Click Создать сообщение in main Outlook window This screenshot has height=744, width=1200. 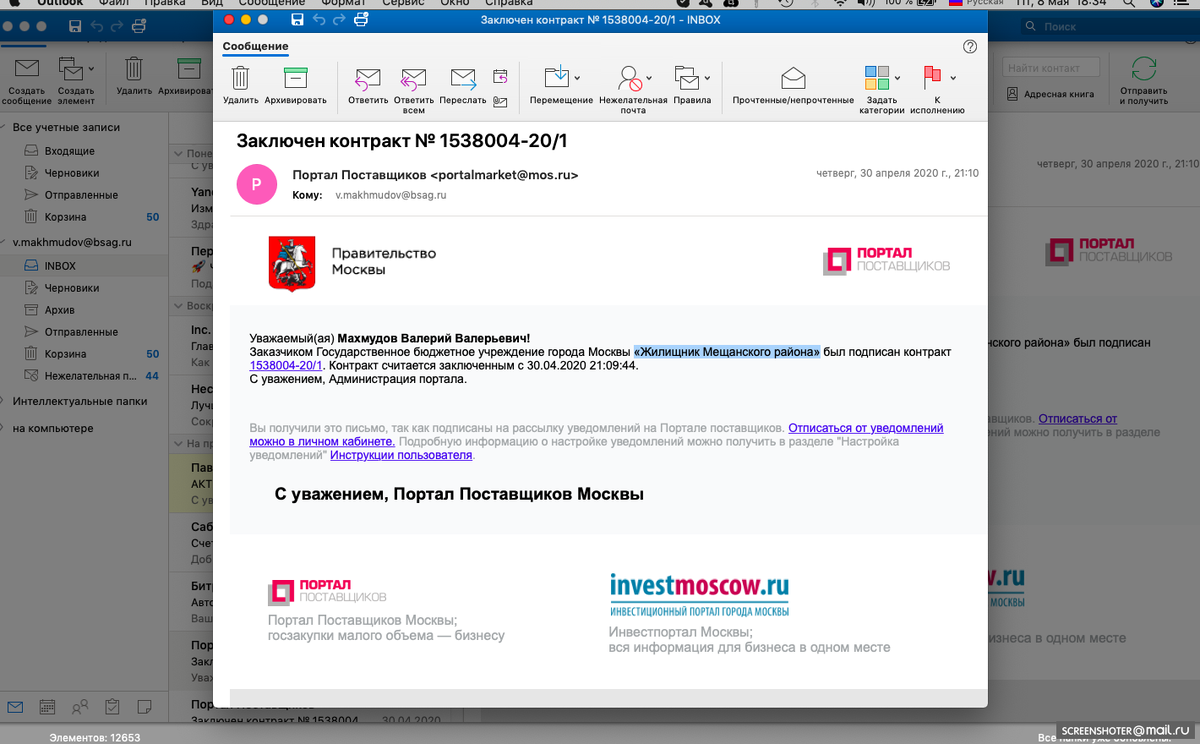(x=27, y=81)
